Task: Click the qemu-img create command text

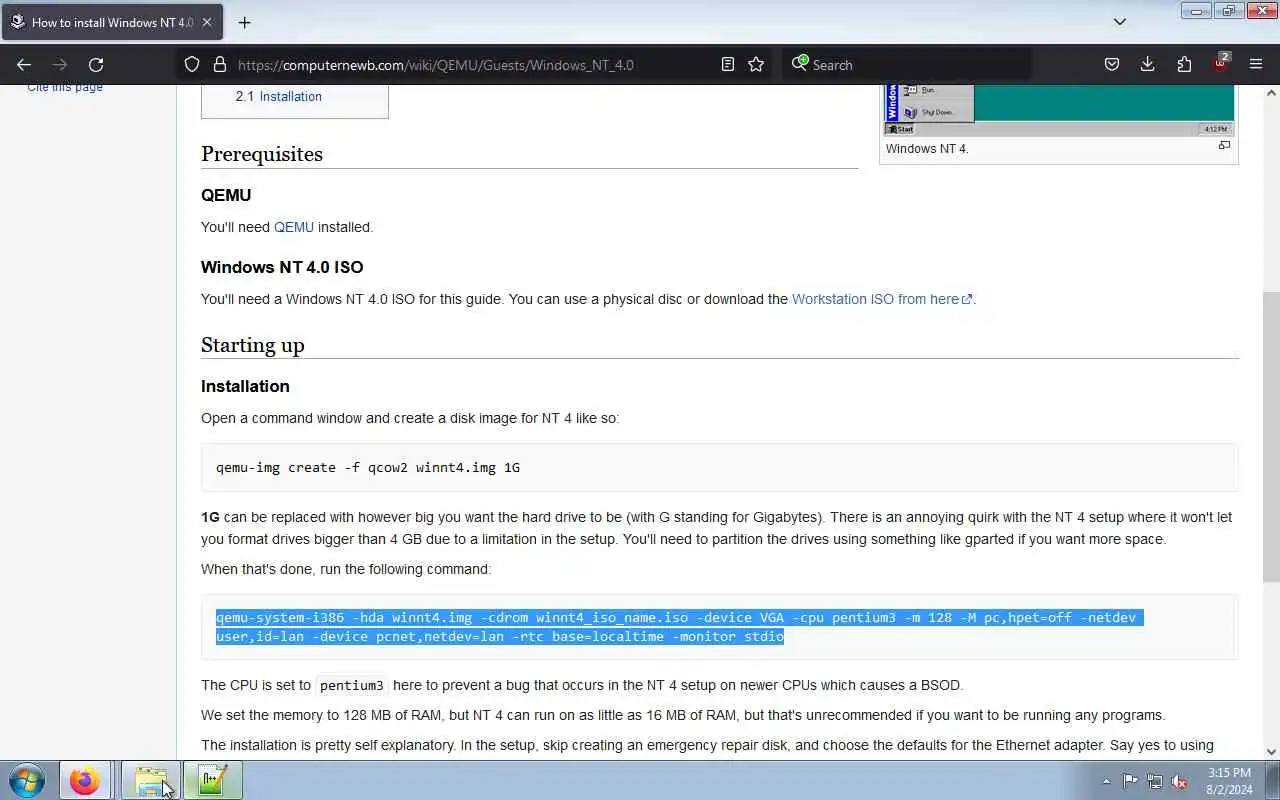Action: (x=368, y=467)
